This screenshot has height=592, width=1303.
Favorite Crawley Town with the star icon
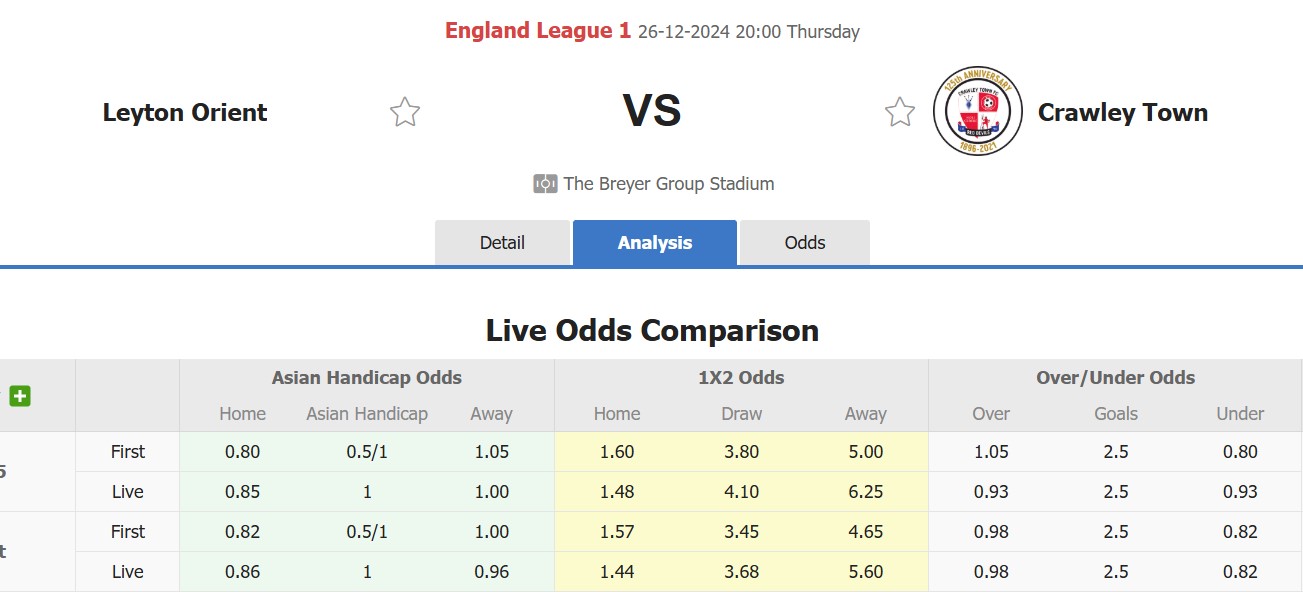(900, 112)
